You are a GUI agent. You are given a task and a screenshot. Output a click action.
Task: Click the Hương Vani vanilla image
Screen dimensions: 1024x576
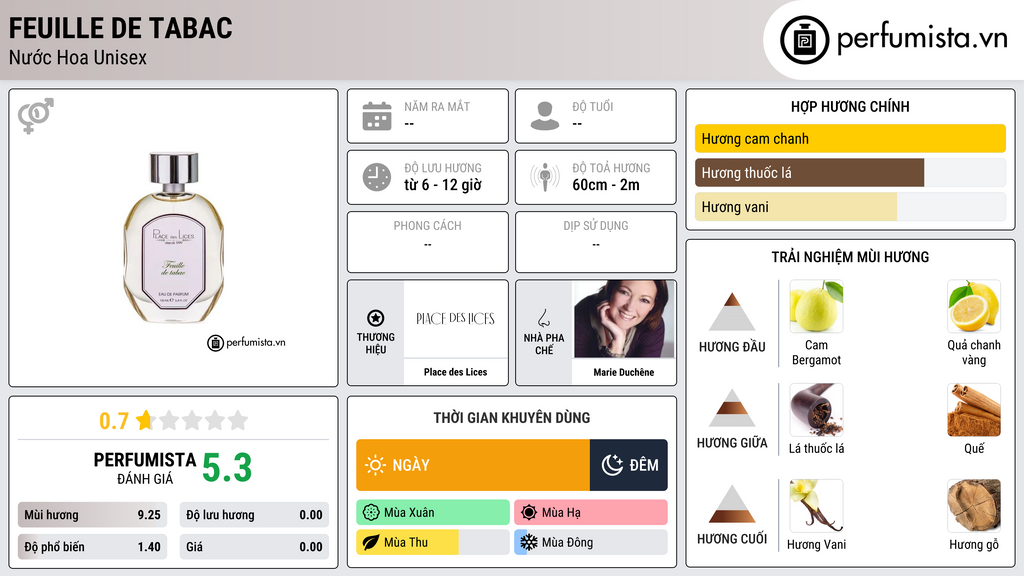[816, 505]
